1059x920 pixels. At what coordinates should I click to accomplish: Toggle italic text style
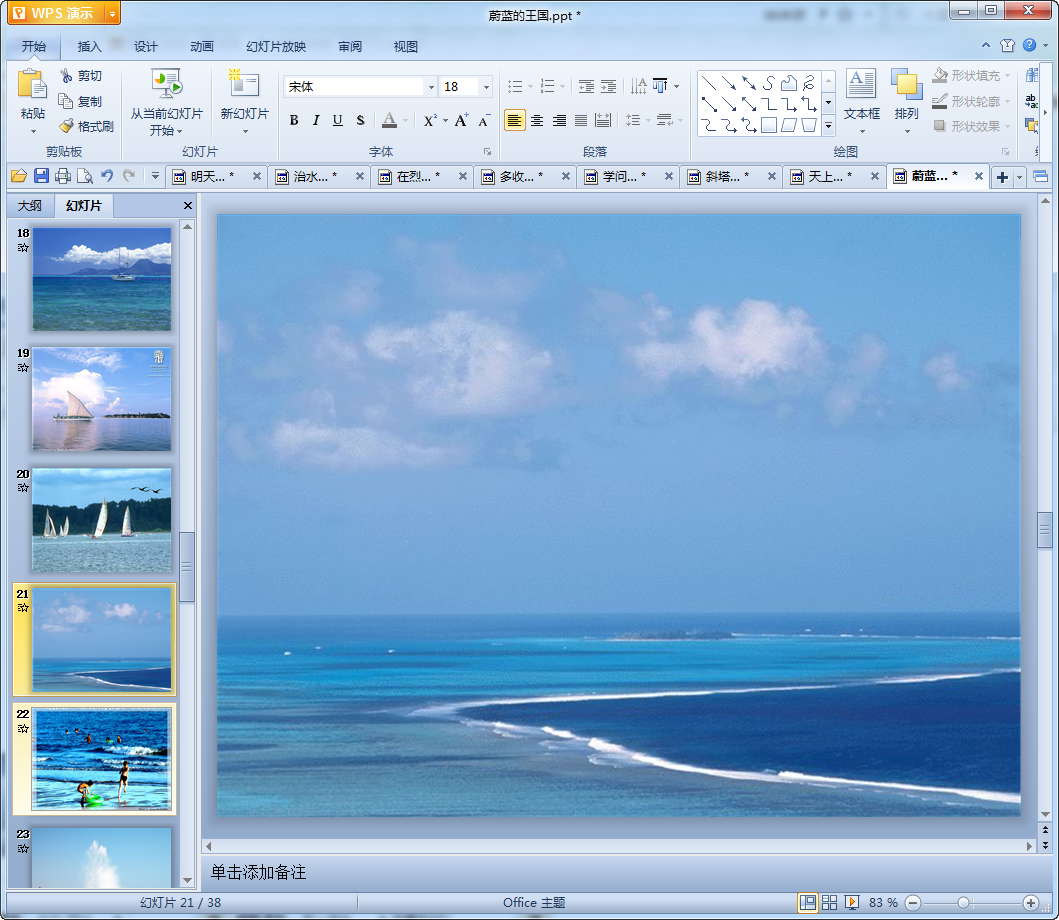tap(316, 121)
